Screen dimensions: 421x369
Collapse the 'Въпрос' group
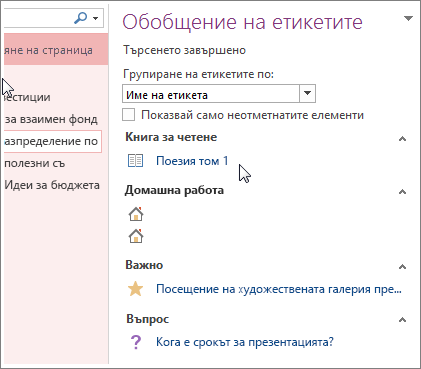pyautogui.click(x=402, y=320)
